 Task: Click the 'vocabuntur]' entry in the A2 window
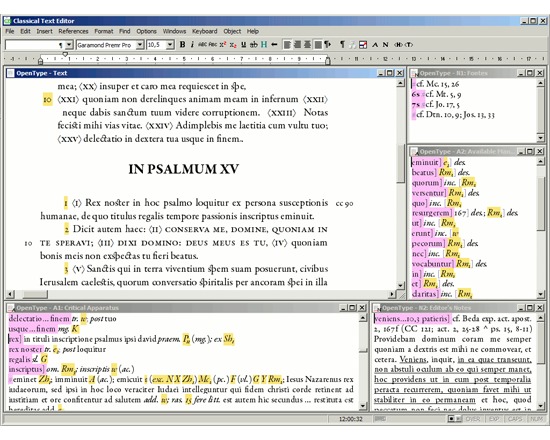coord(433,264)
